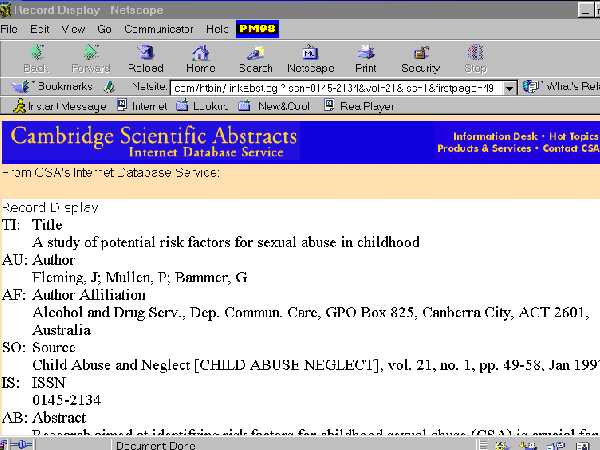The width and height of the screenshot is (600, 450).
Task: Click the 'Child Abuse and Neglect' source line
Action: tap(316, 365)
